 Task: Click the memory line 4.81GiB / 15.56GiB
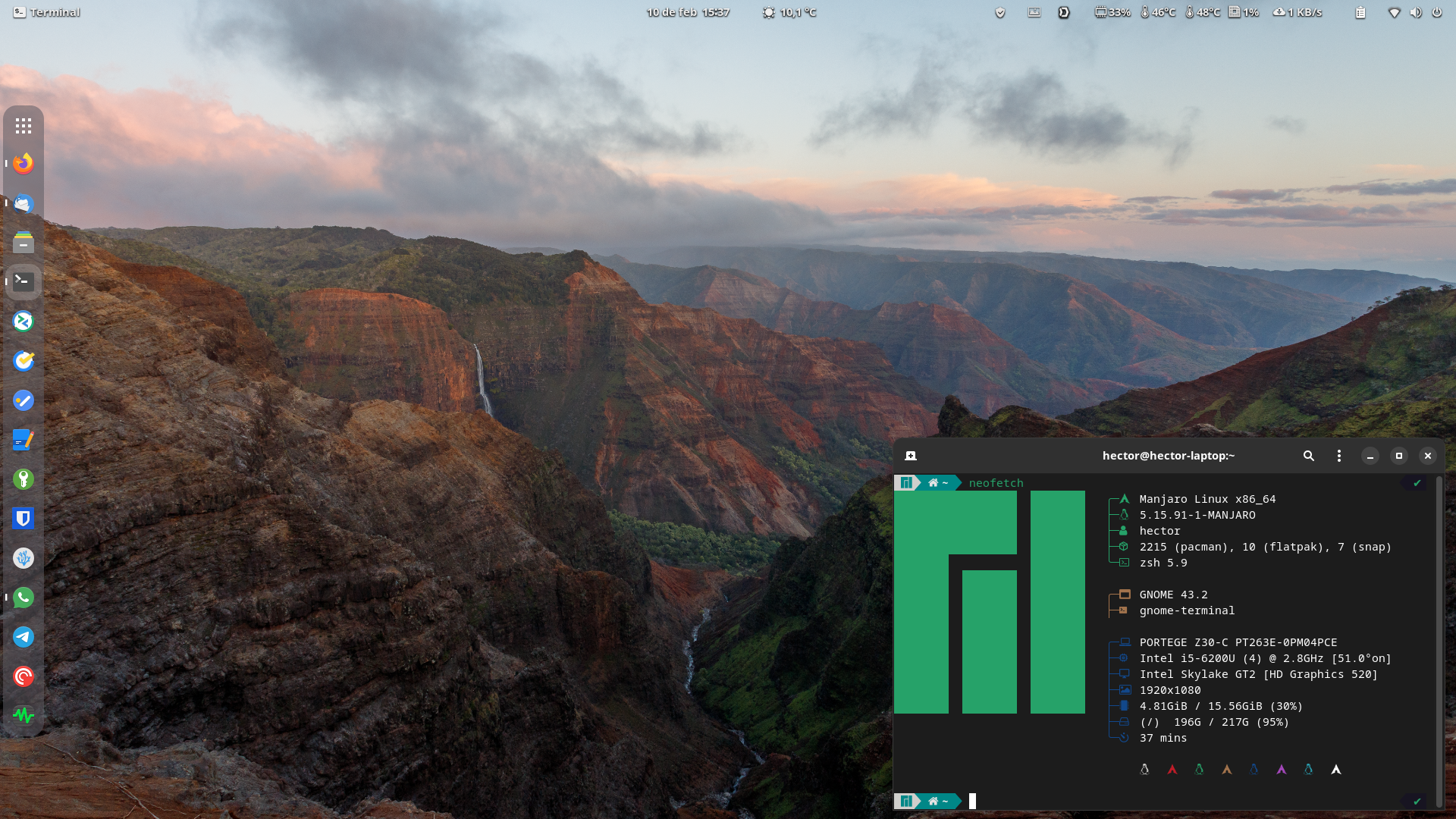pyautogui.click(x=1221, y=706)
